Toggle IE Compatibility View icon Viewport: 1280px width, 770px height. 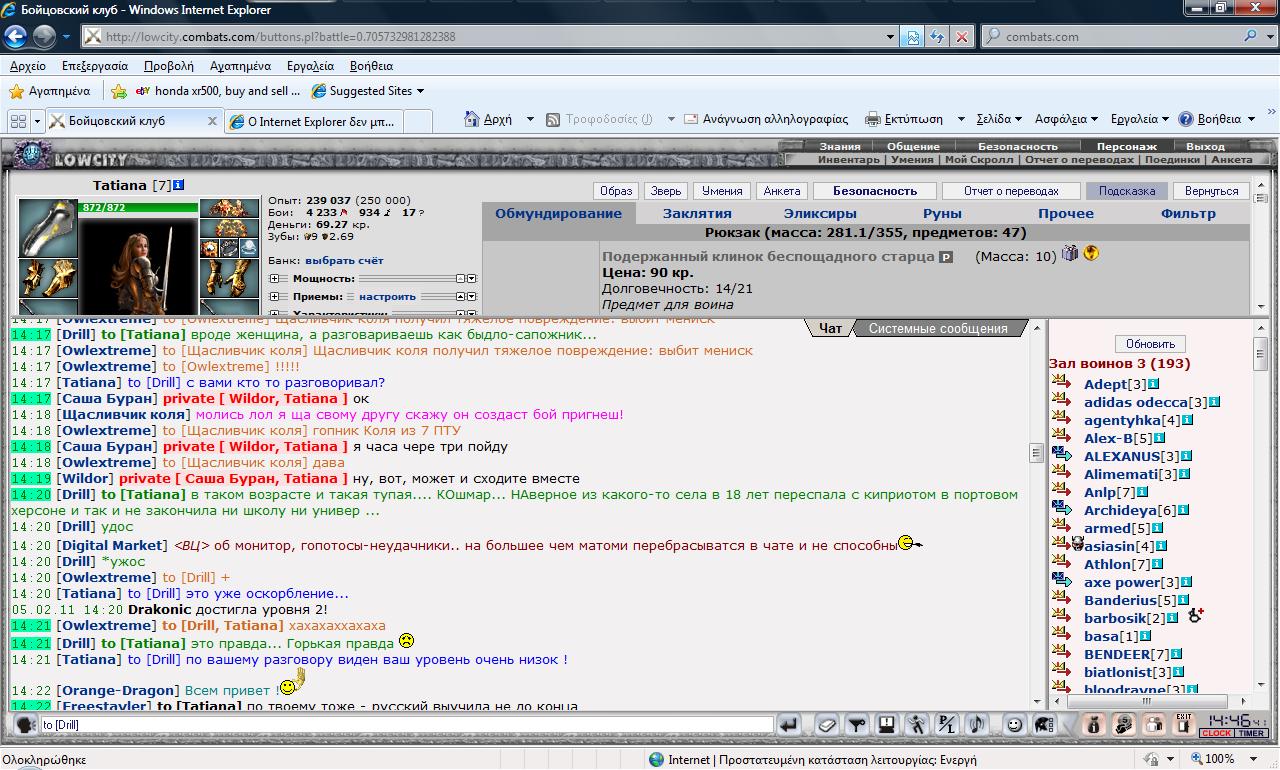coord(912,36)
